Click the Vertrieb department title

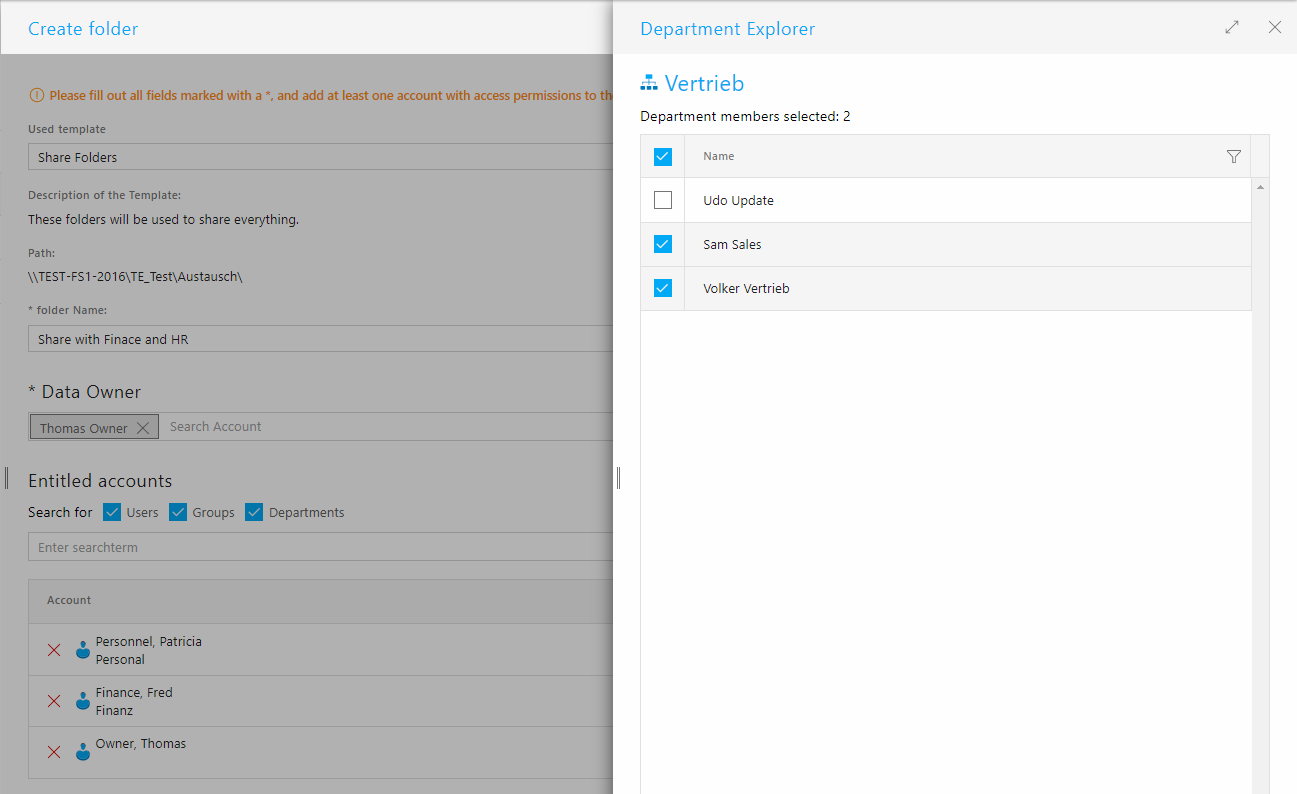tap(704, 83)
